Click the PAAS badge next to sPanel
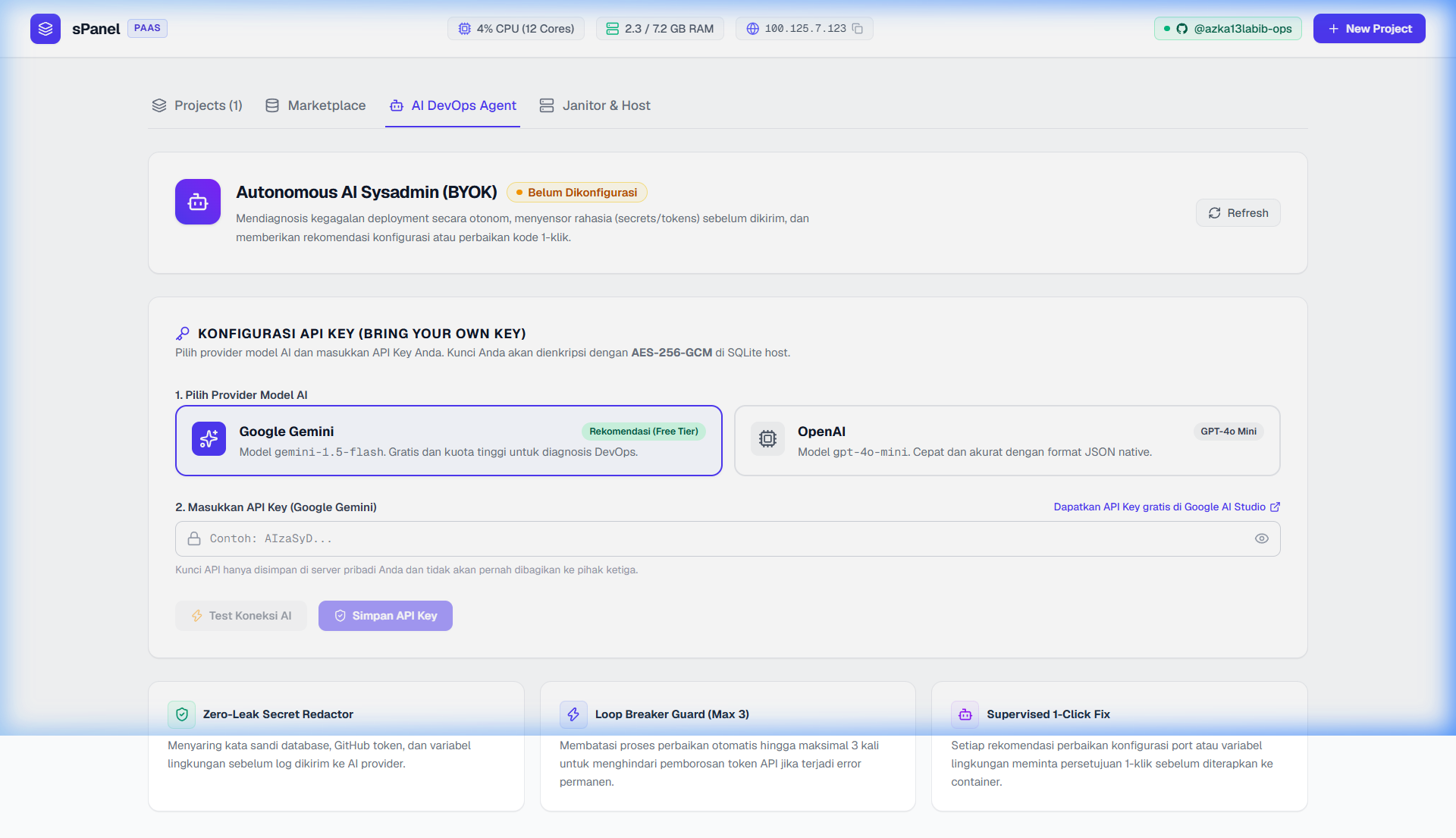The width and height of the screenshot is (1456, 838). (x=147, y=28)
